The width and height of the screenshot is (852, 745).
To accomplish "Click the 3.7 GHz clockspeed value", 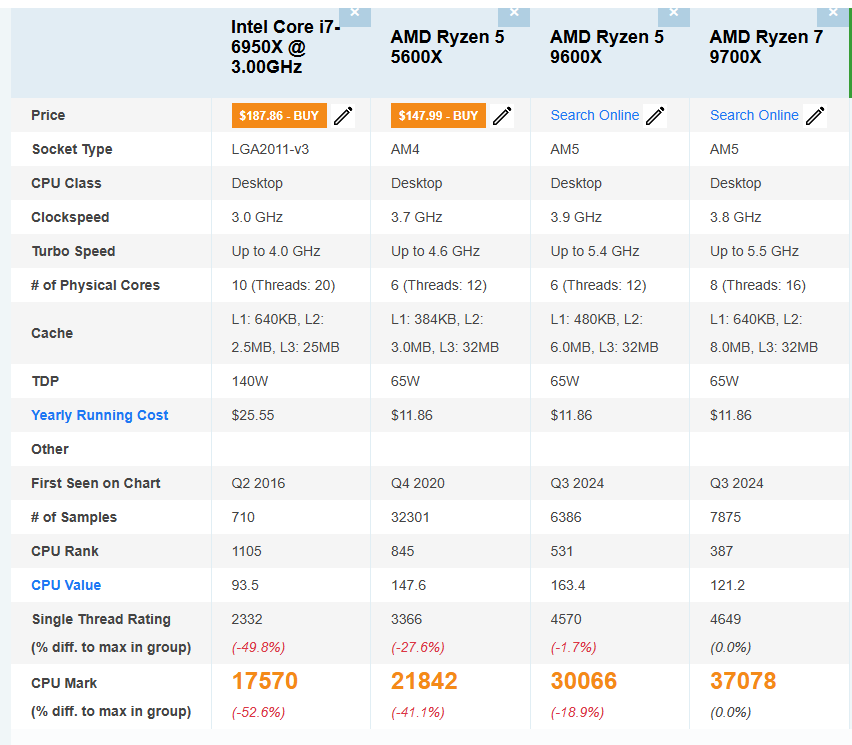I will [417, 217].
